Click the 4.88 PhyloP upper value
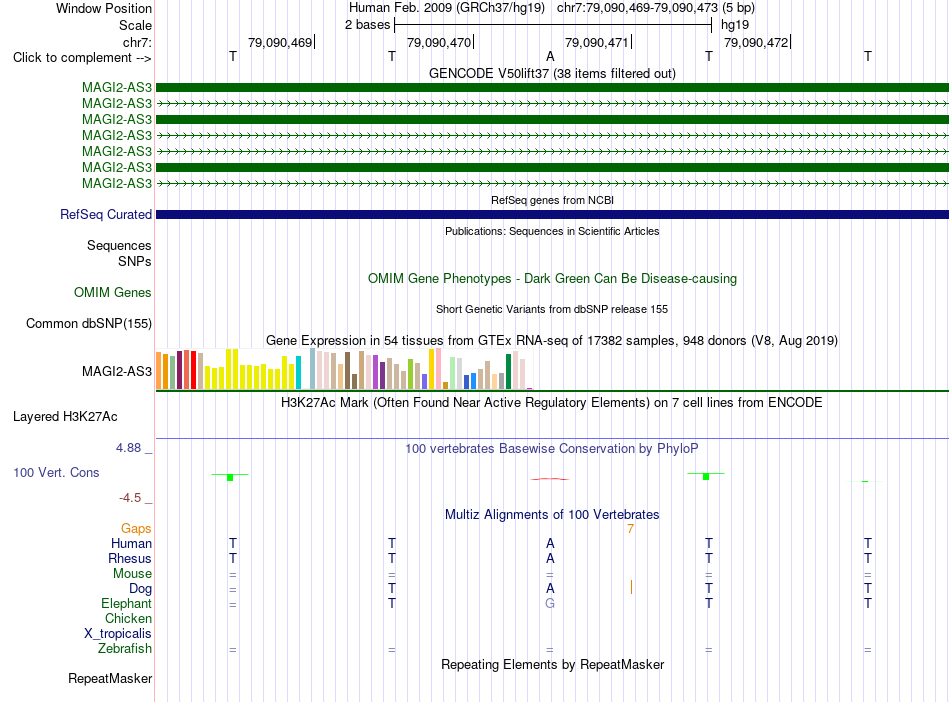The width and height of the screenshot is (950, 702). point(128,448)
